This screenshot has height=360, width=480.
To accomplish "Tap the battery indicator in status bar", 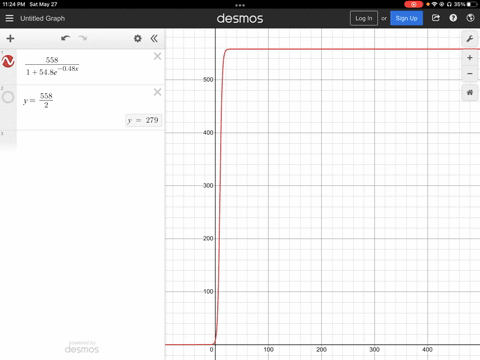I will coord(472,4).
